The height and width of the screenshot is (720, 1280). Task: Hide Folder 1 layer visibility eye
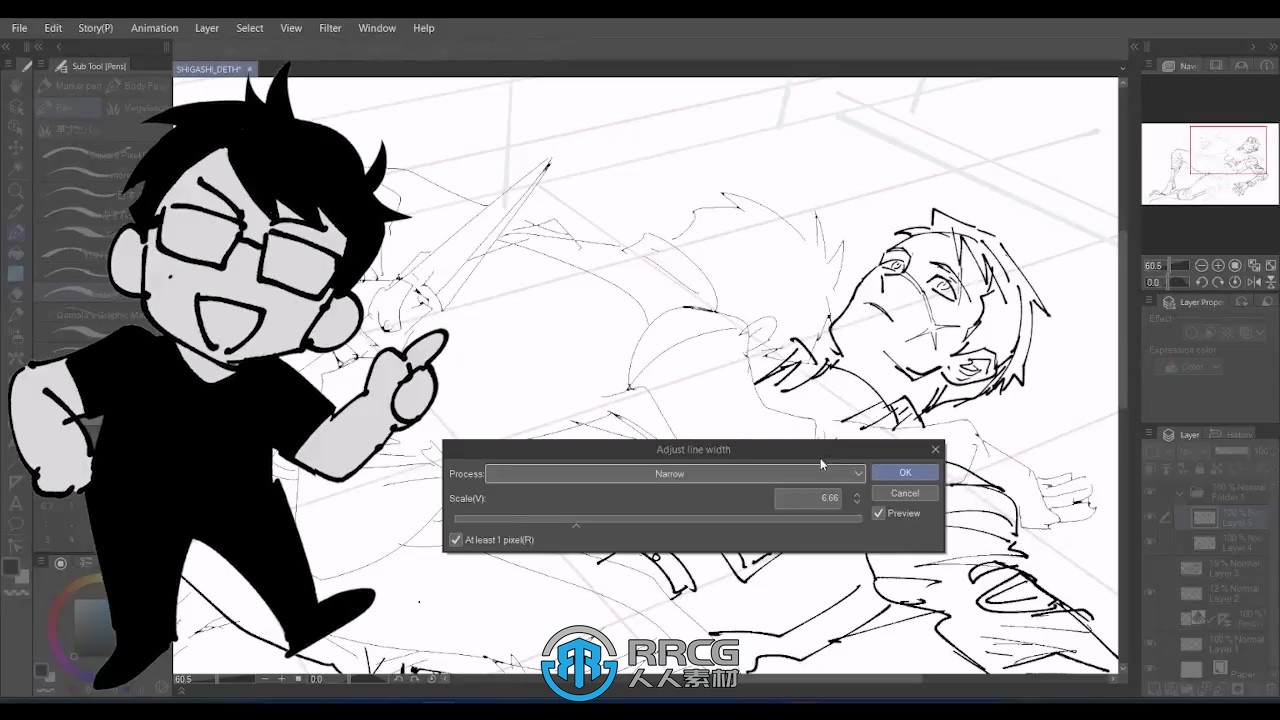tap(1150, 492)
